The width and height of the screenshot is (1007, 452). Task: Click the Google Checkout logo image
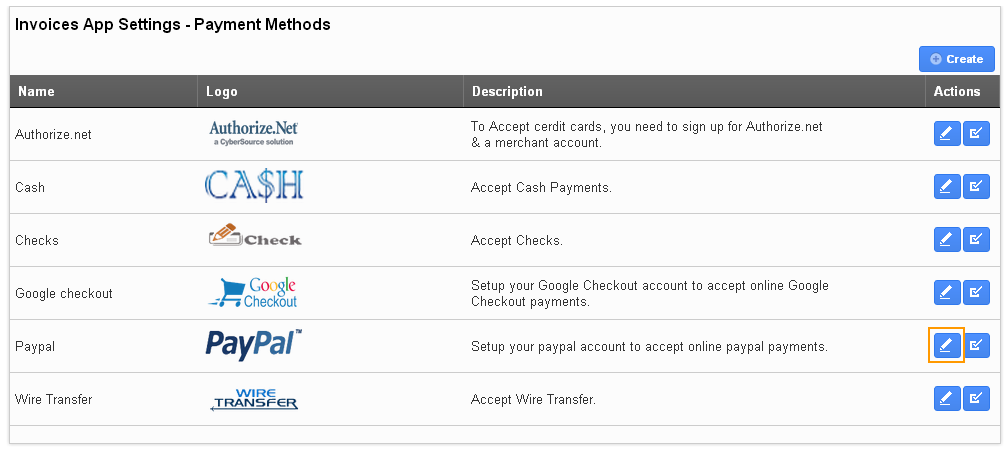252,293
